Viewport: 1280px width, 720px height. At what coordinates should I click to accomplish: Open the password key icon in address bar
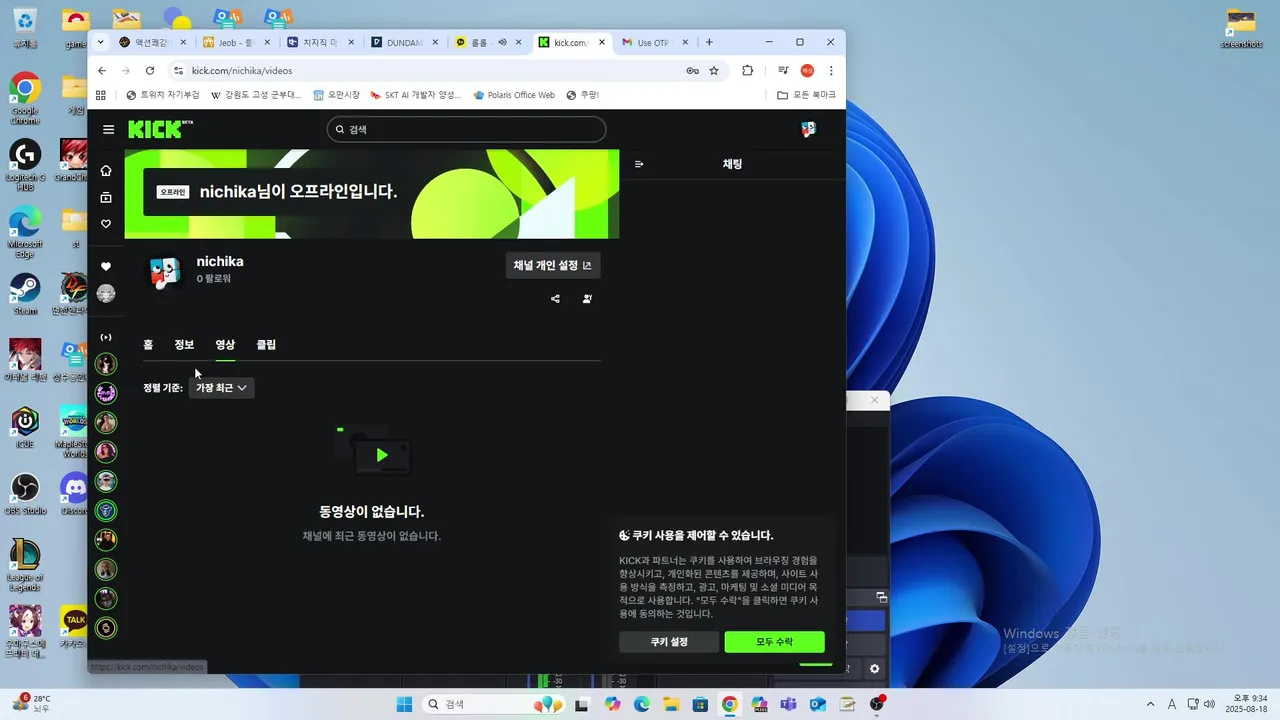[692, 71]
